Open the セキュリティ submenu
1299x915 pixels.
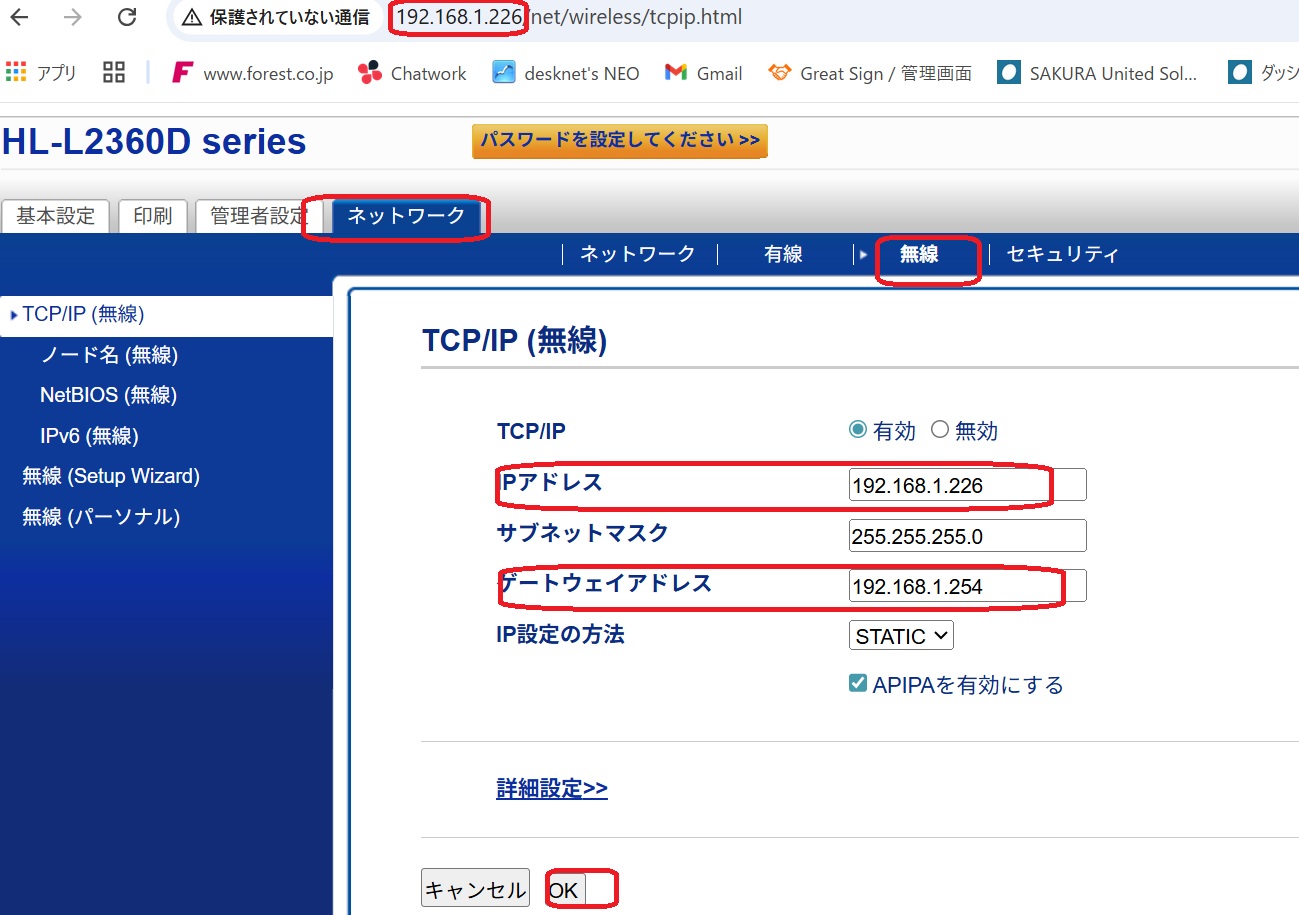1062,254
